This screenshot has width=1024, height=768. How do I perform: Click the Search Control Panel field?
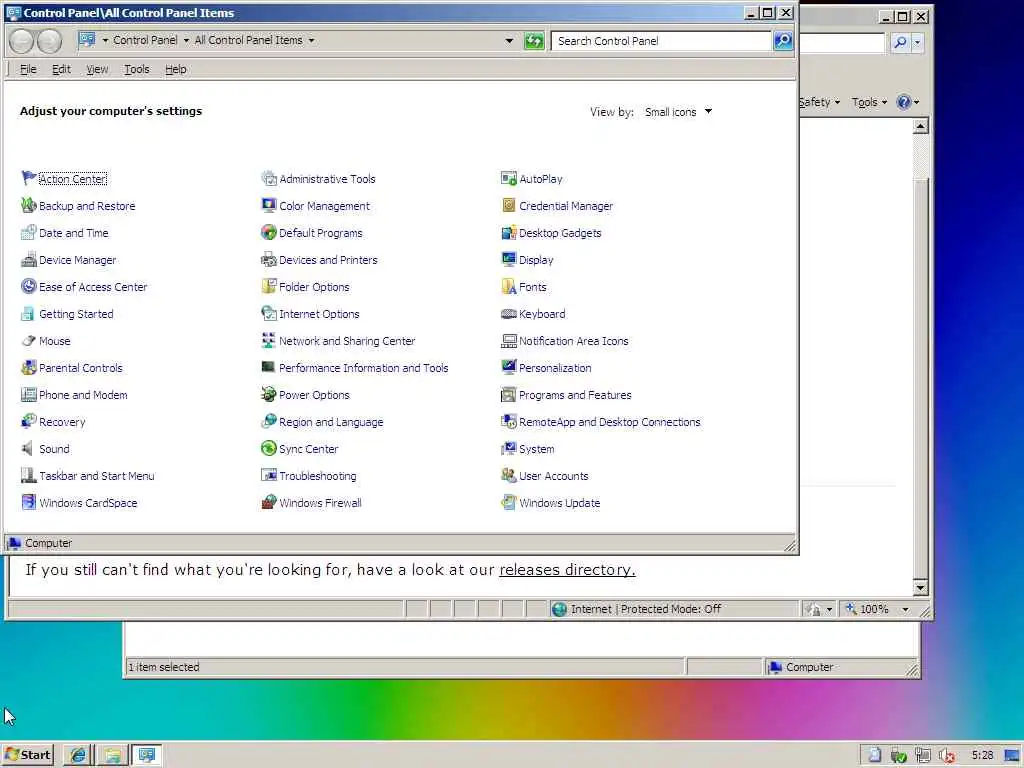coord(661,40)
